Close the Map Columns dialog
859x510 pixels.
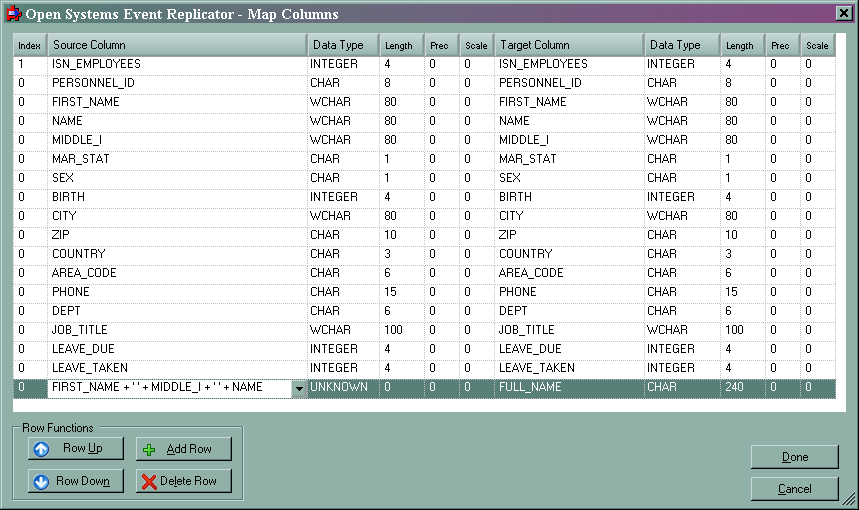[844, 13]
